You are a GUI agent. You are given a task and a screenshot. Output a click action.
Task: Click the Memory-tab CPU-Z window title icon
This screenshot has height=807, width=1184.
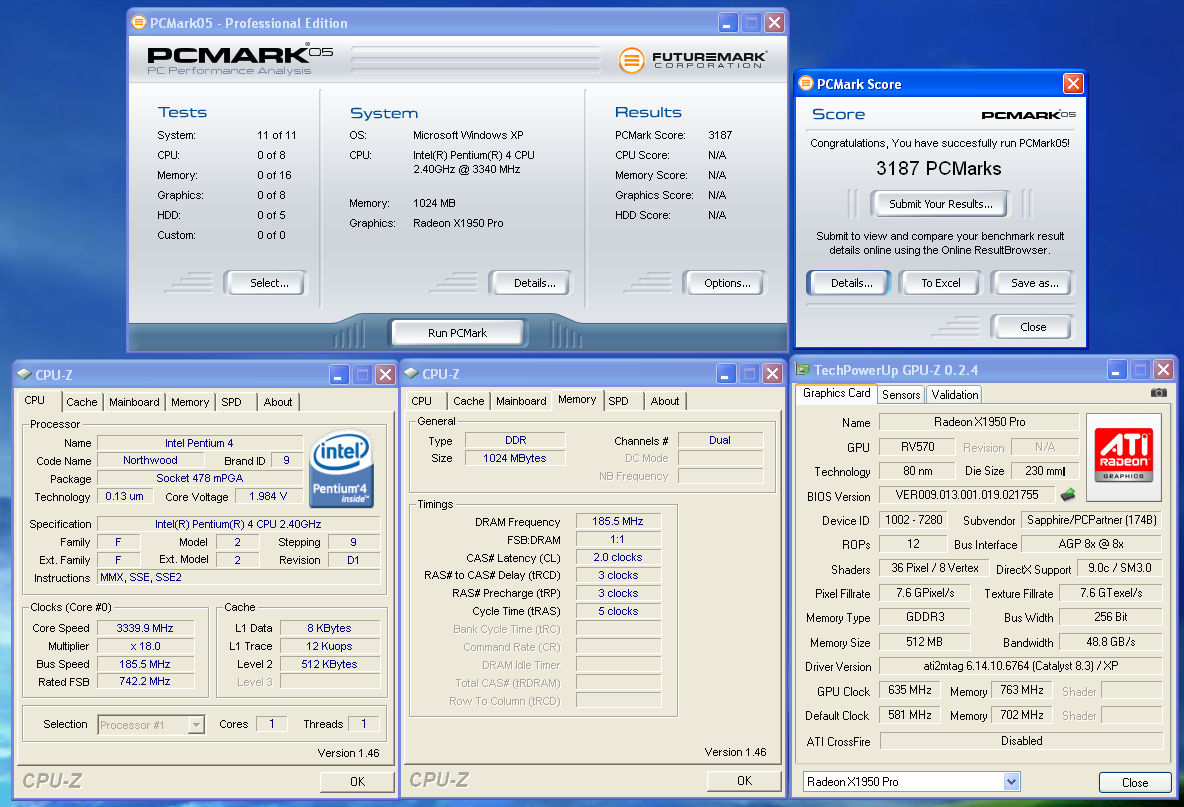pyautogui.click(x=412, y=373)
